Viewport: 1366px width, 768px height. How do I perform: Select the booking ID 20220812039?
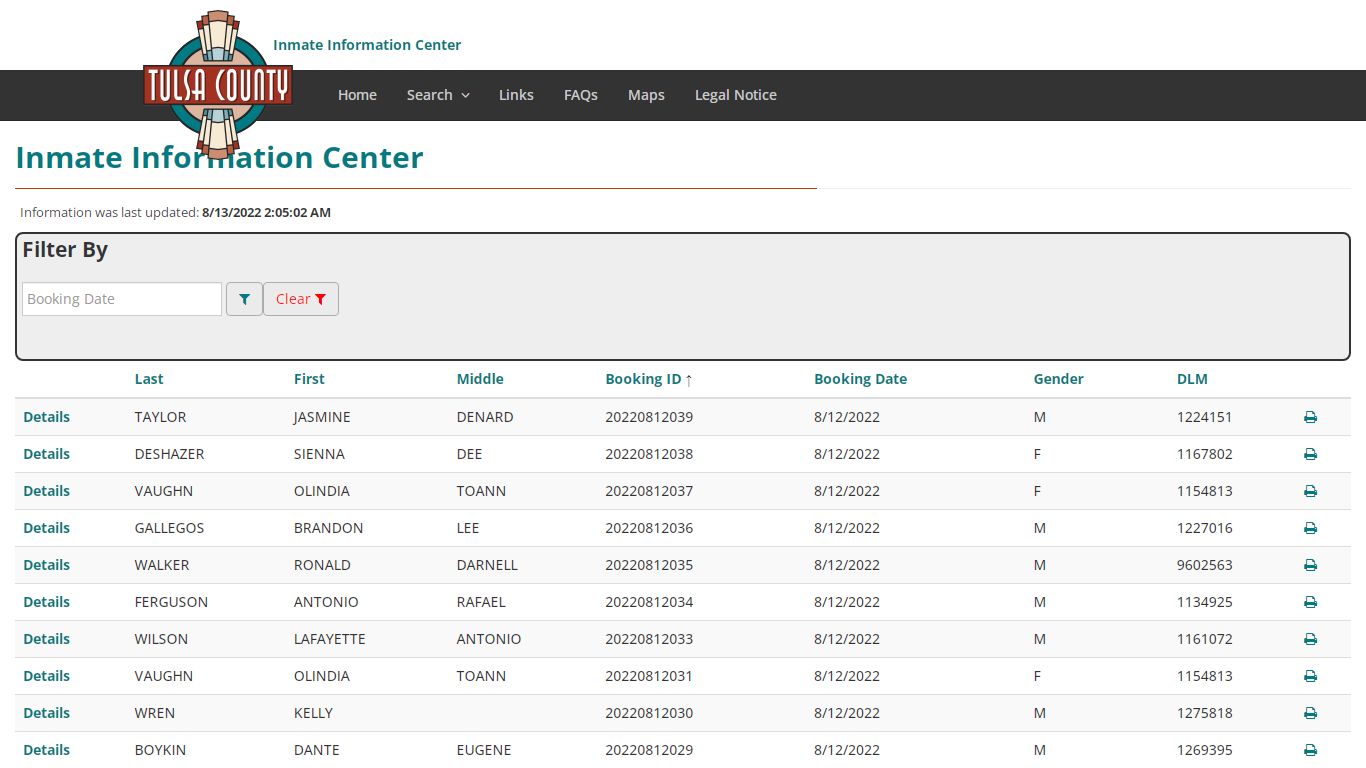pyautogui.click(x=649, y=417)
